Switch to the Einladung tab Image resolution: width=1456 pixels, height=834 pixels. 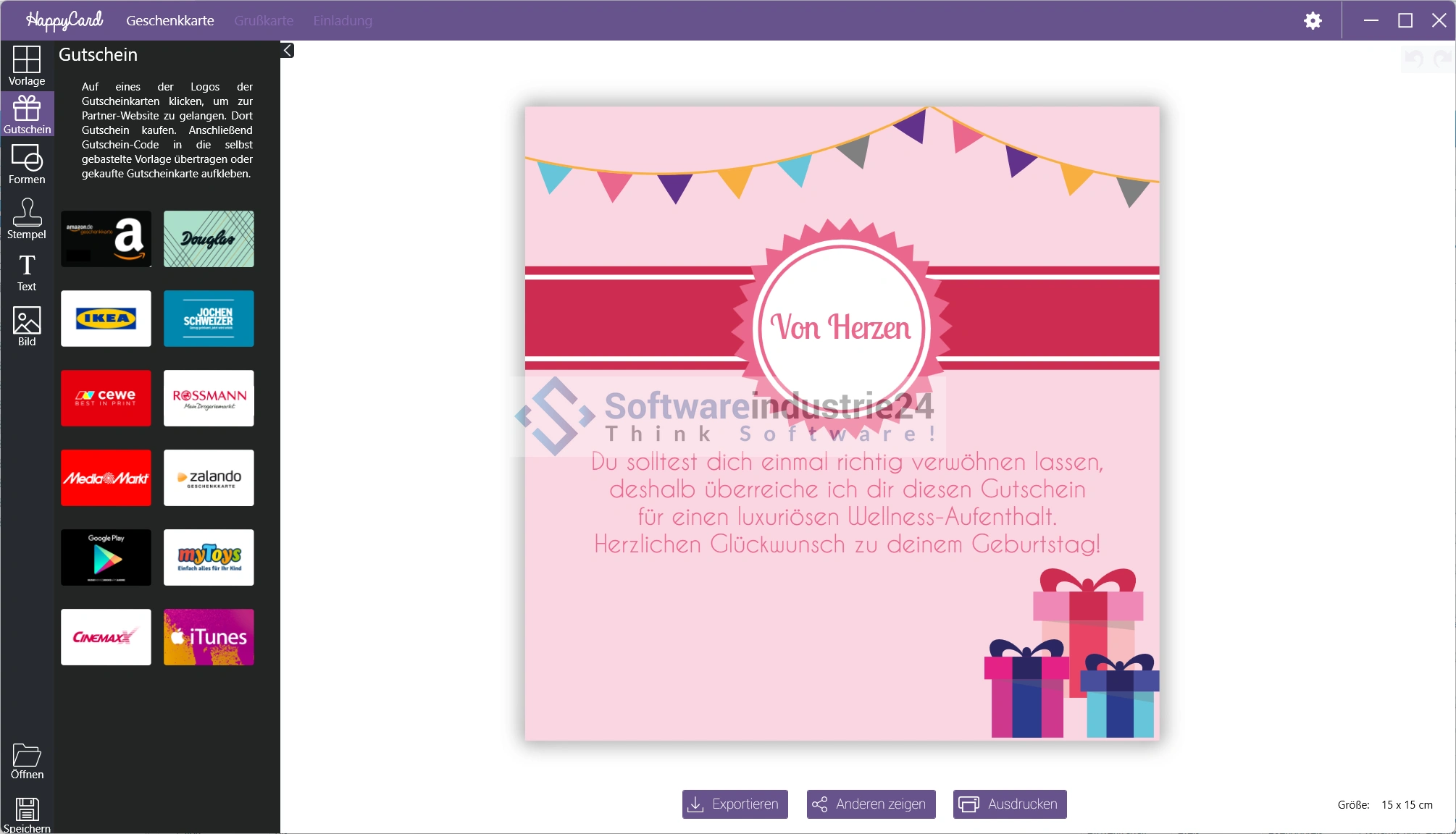(x=343, y=20)
